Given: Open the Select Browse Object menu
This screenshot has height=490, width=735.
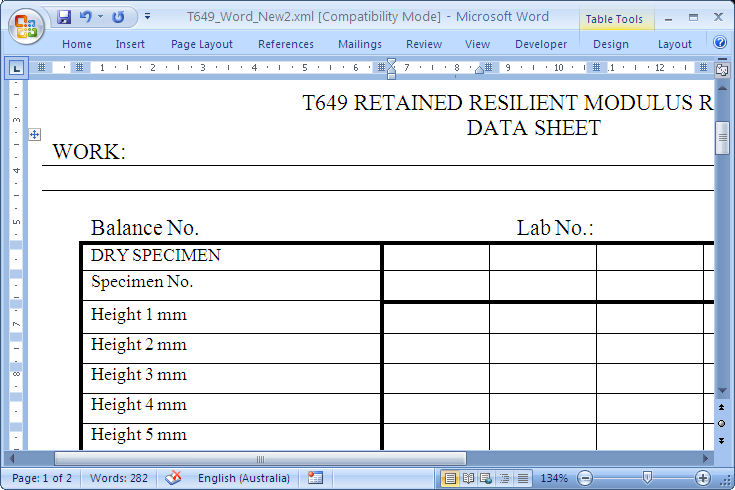Looking at the screenshot, I should pyautogui.click(x=722, y=423).
